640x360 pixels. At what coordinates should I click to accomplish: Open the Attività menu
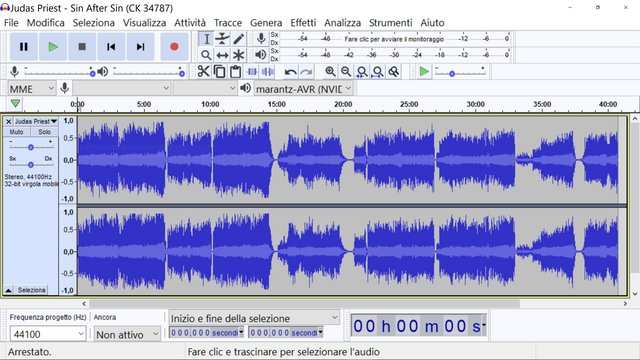tap(190, 23)
